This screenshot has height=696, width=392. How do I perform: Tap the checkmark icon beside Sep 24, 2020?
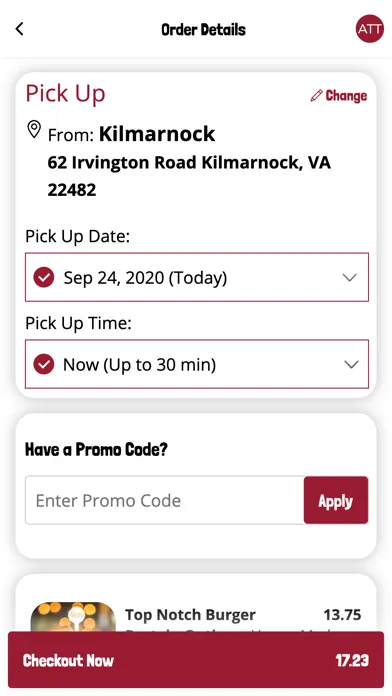(44, 278)
